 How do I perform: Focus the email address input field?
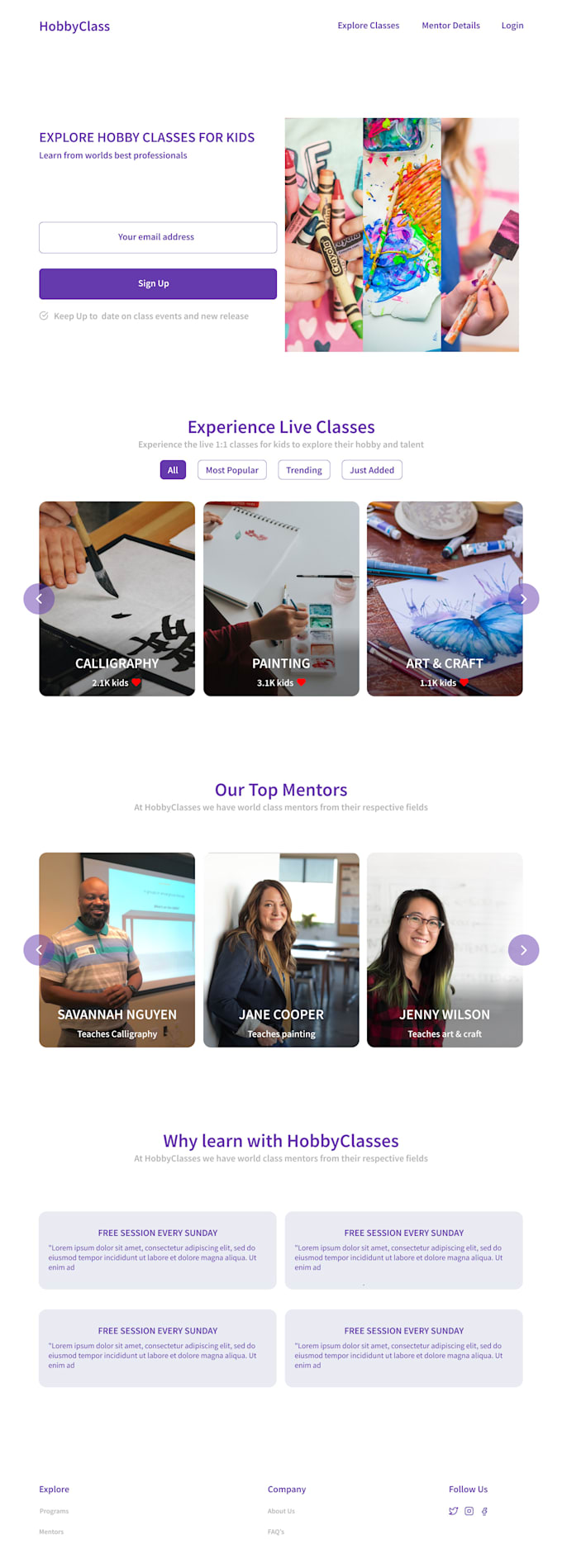(x=158, y=237)
